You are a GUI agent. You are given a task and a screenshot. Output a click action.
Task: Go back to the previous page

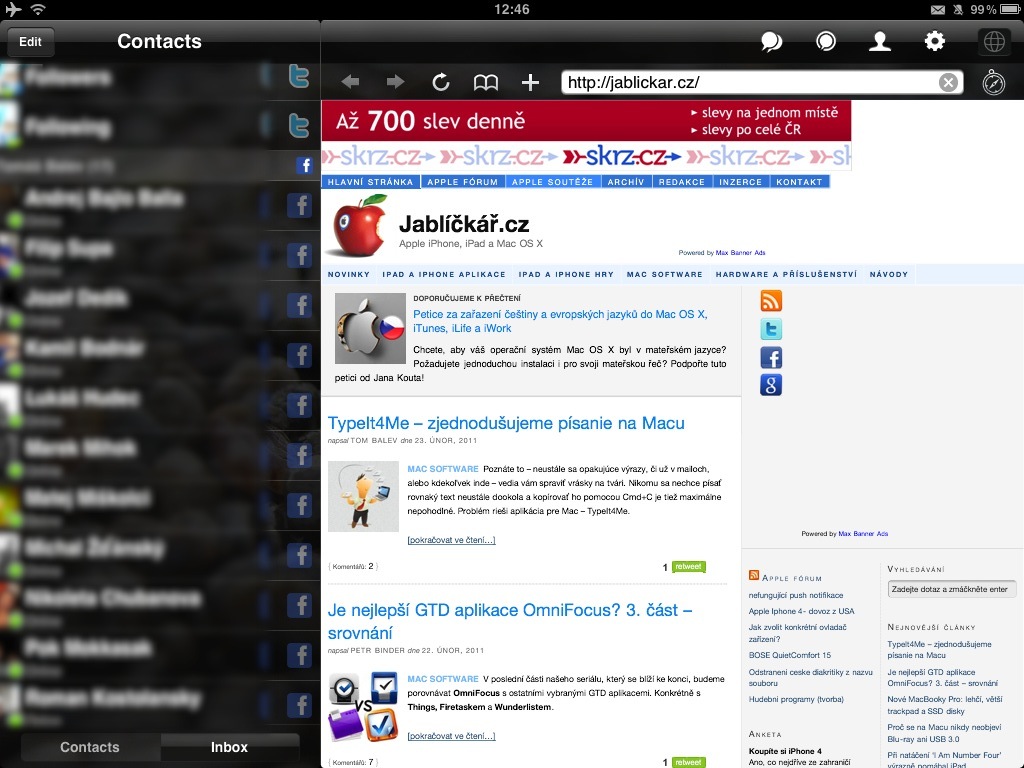pyautogui.click(x=350, y=83)
